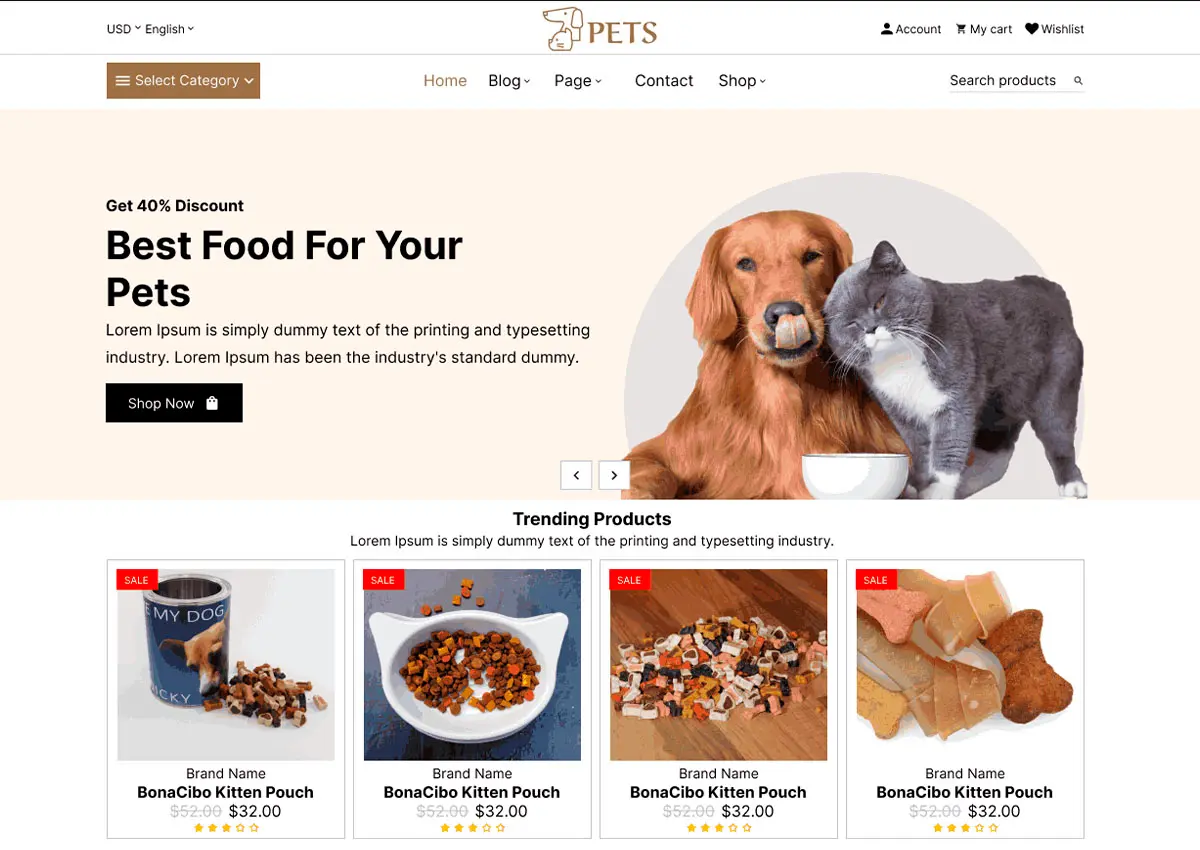Image resolution: width=1200 pixels, height=850 pixels.
Task: Click the Wishlist heart icon
Action: click(x=1032, y=29)
